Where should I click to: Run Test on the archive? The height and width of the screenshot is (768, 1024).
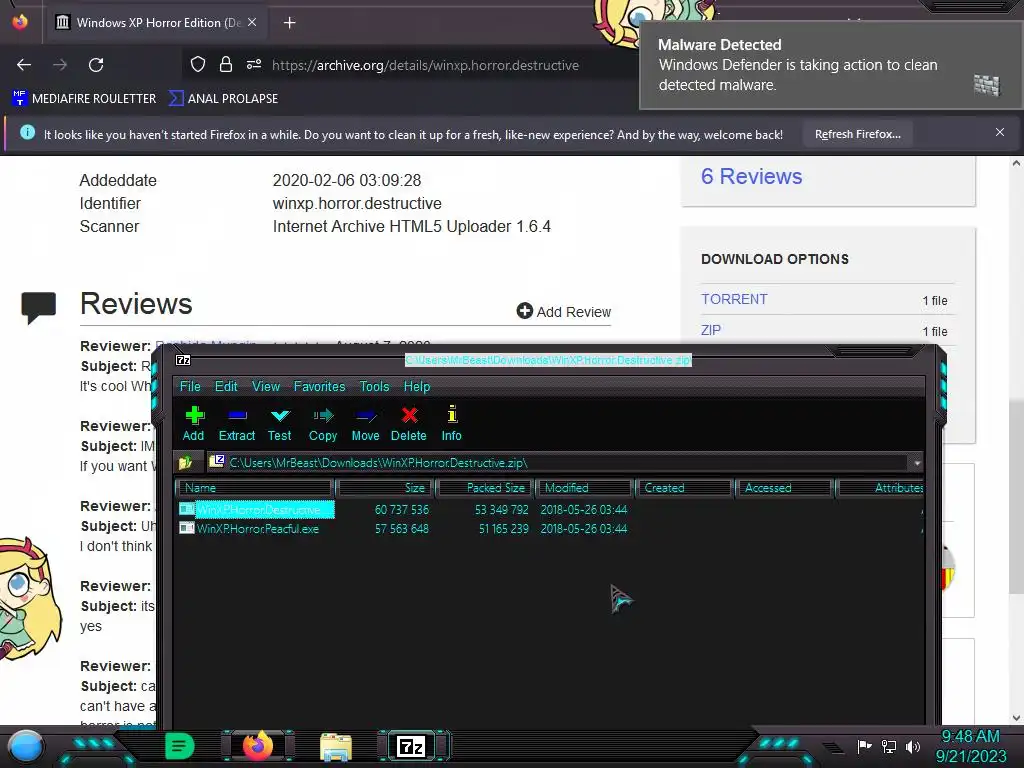click(x=280, y=423)
